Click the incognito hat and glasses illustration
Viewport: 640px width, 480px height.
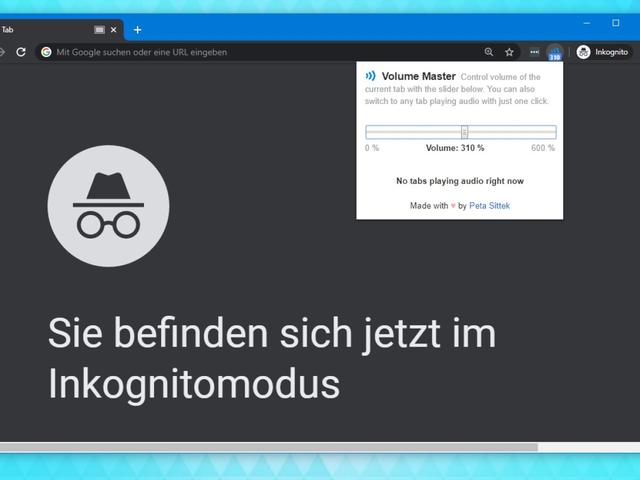coord(108,206)
